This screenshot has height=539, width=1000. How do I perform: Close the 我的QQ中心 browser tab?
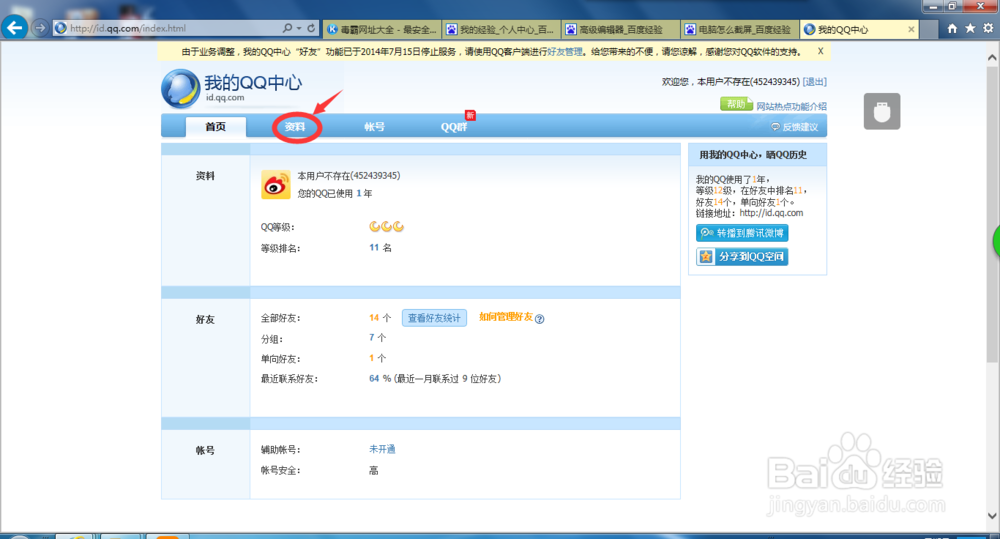click(911, 29)
